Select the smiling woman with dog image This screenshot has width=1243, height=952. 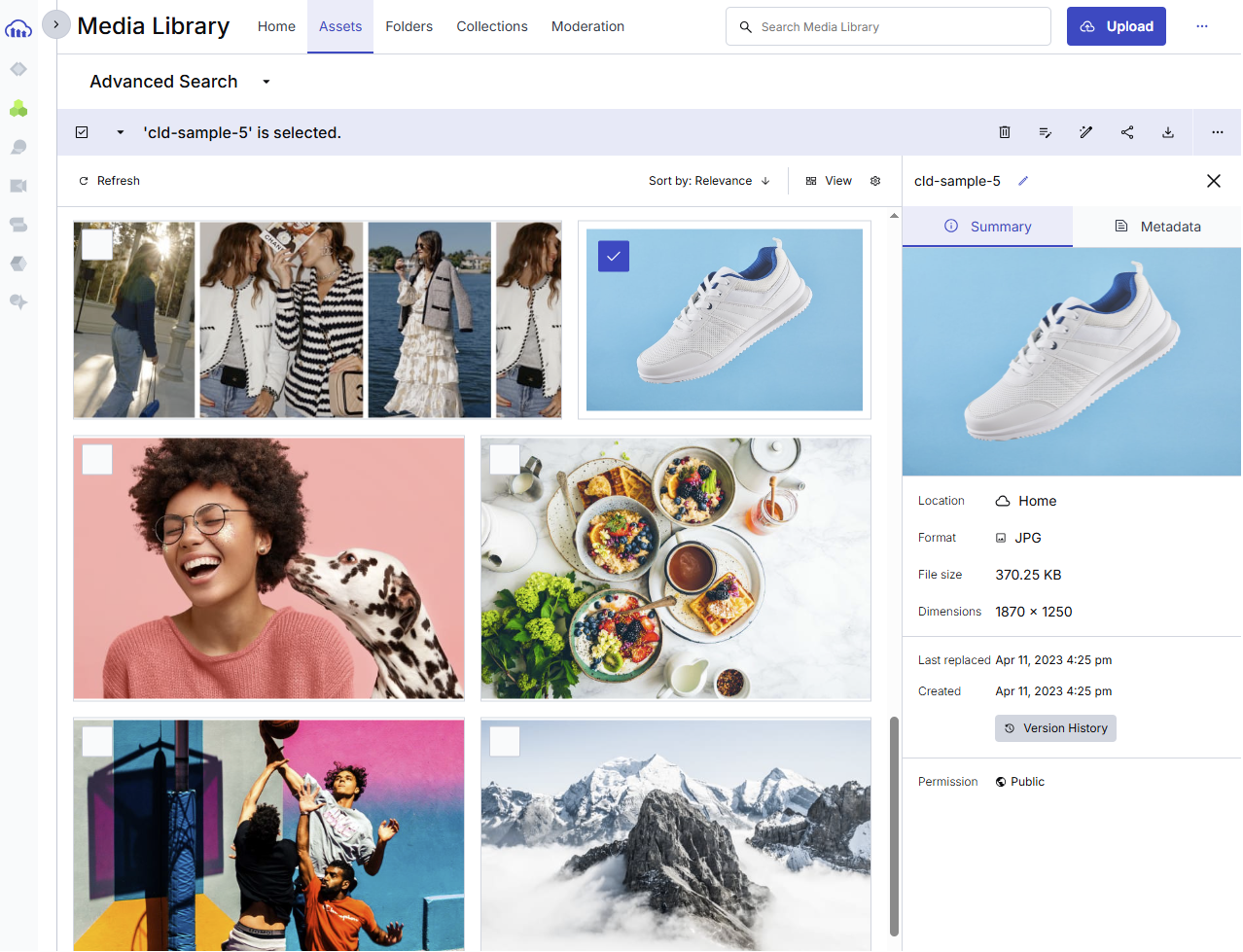(96, 459)
